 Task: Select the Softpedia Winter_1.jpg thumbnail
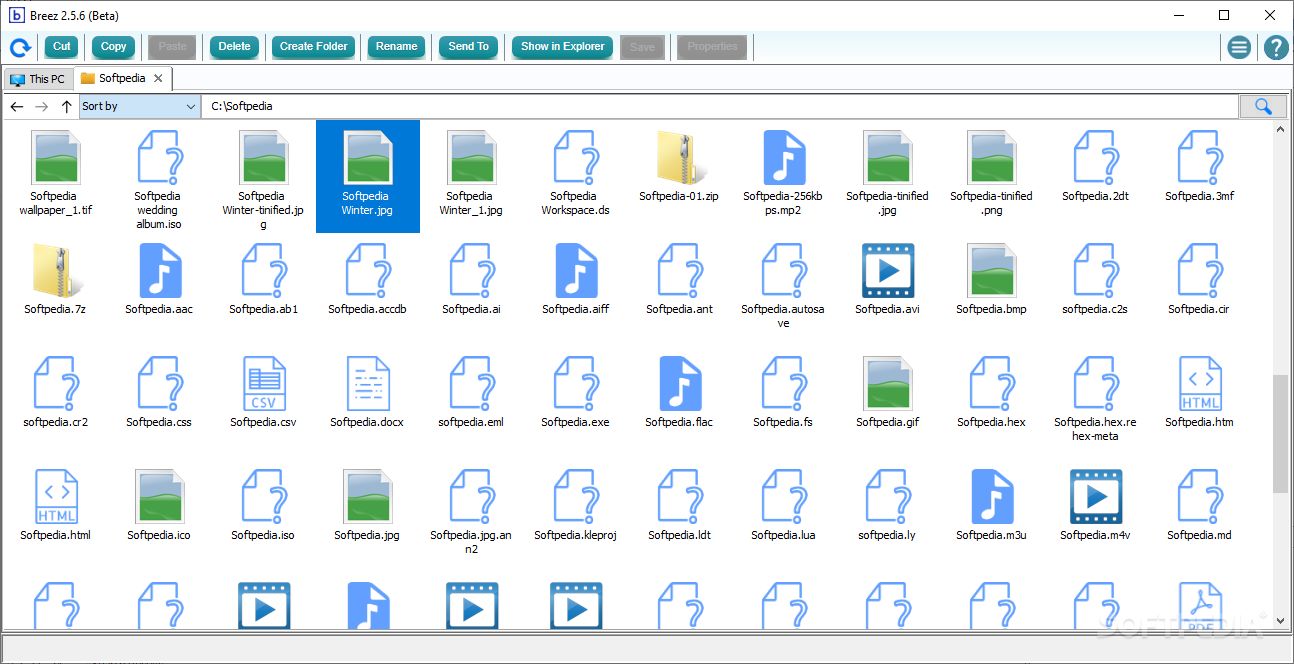472,158
